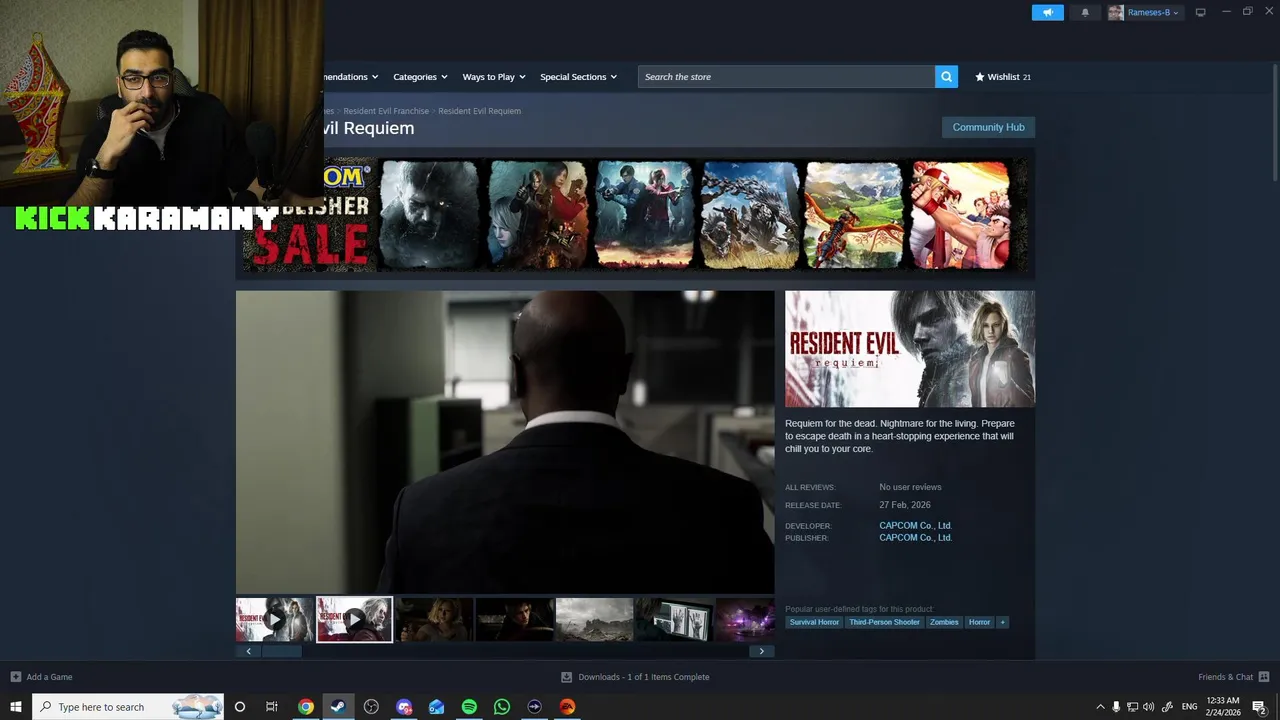Click the Windows Type here to search box

(x=129, y=707)
